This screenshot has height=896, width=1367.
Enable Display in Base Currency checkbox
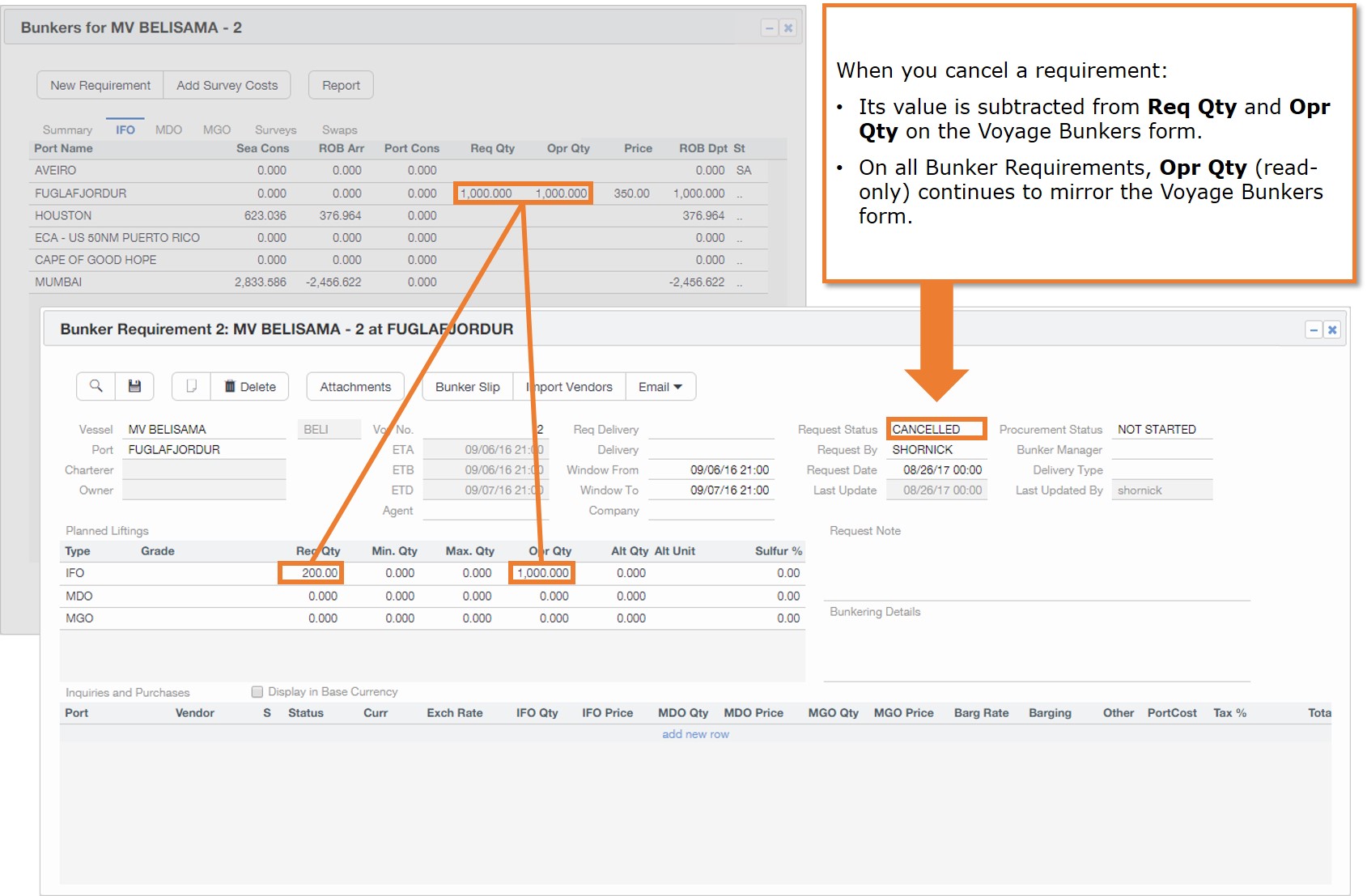[257, 692]
